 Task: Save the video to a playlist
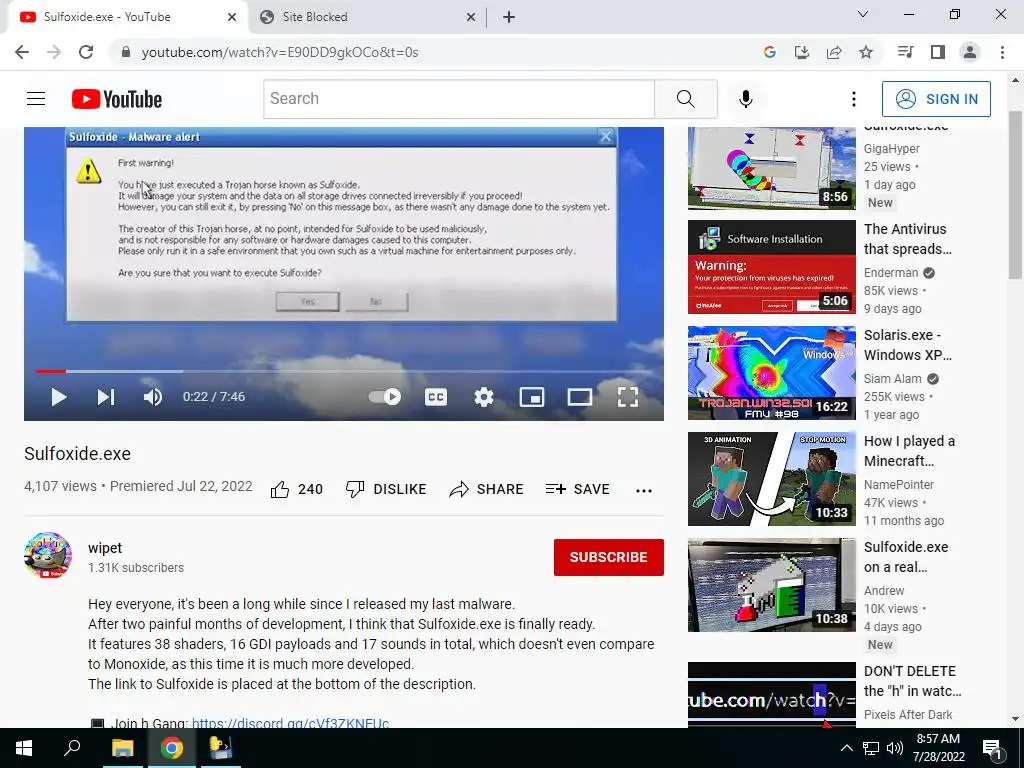pyautogui.click(x=577, y=489)
